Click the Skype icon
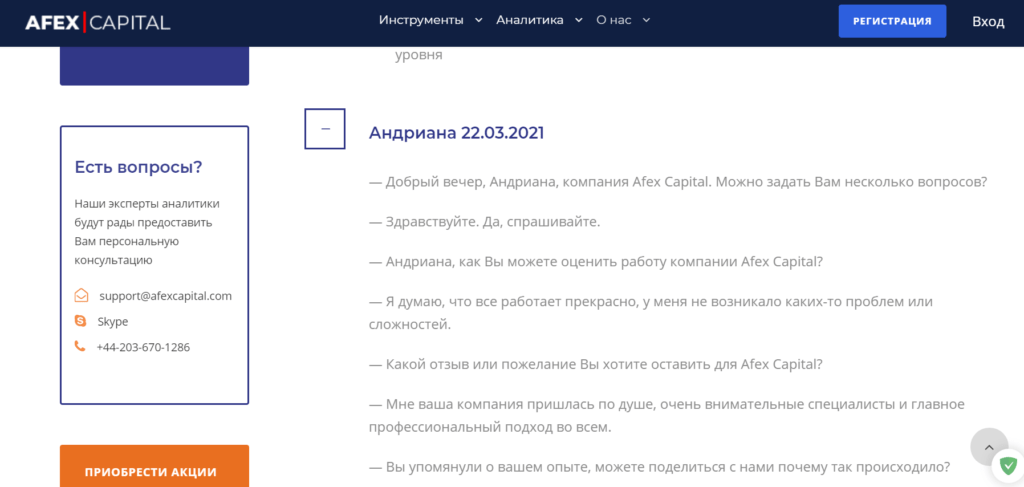This screenshot has height=487, width=1024. (80, 321)
